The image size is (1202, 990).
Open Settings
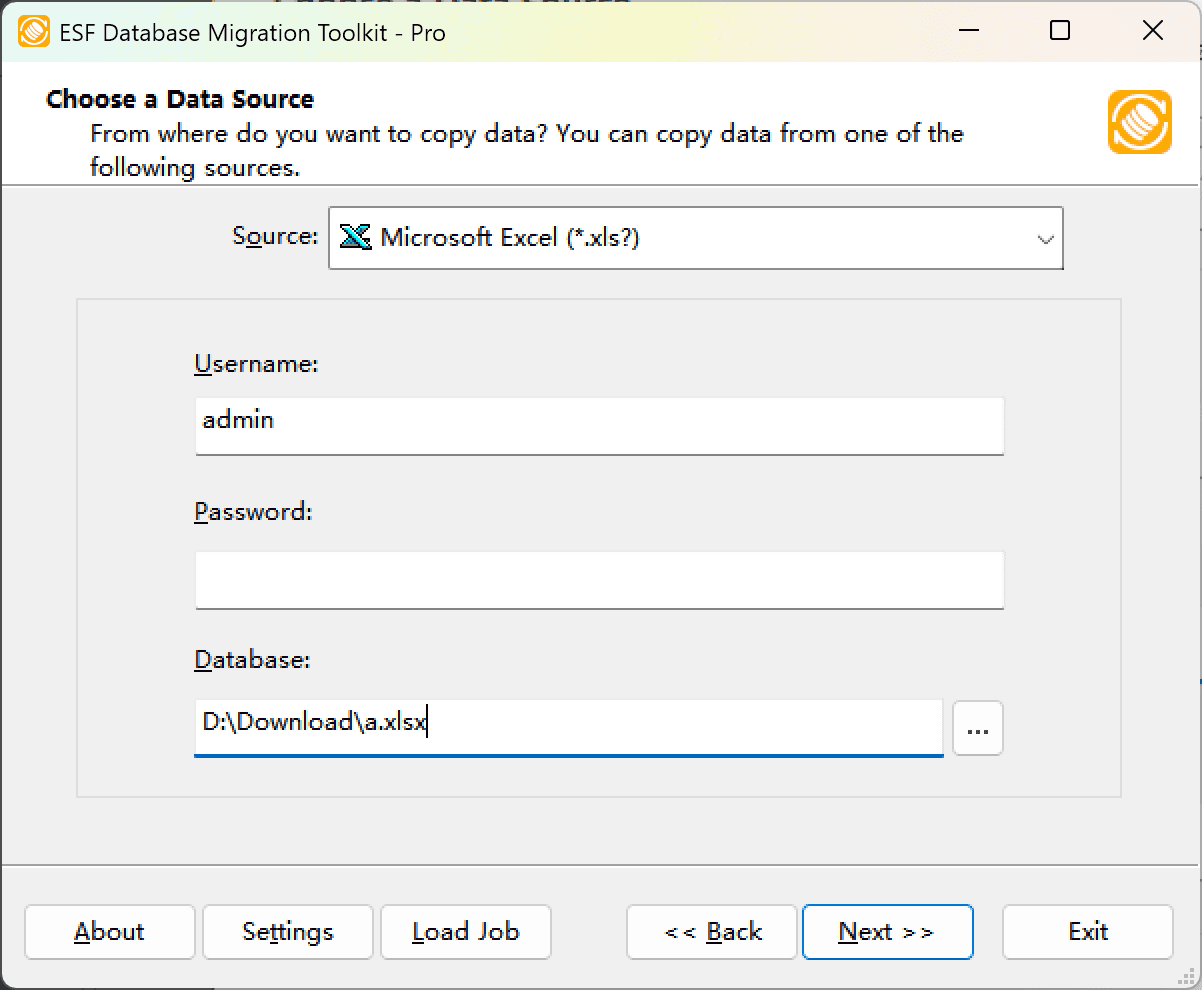click(287, 931)
